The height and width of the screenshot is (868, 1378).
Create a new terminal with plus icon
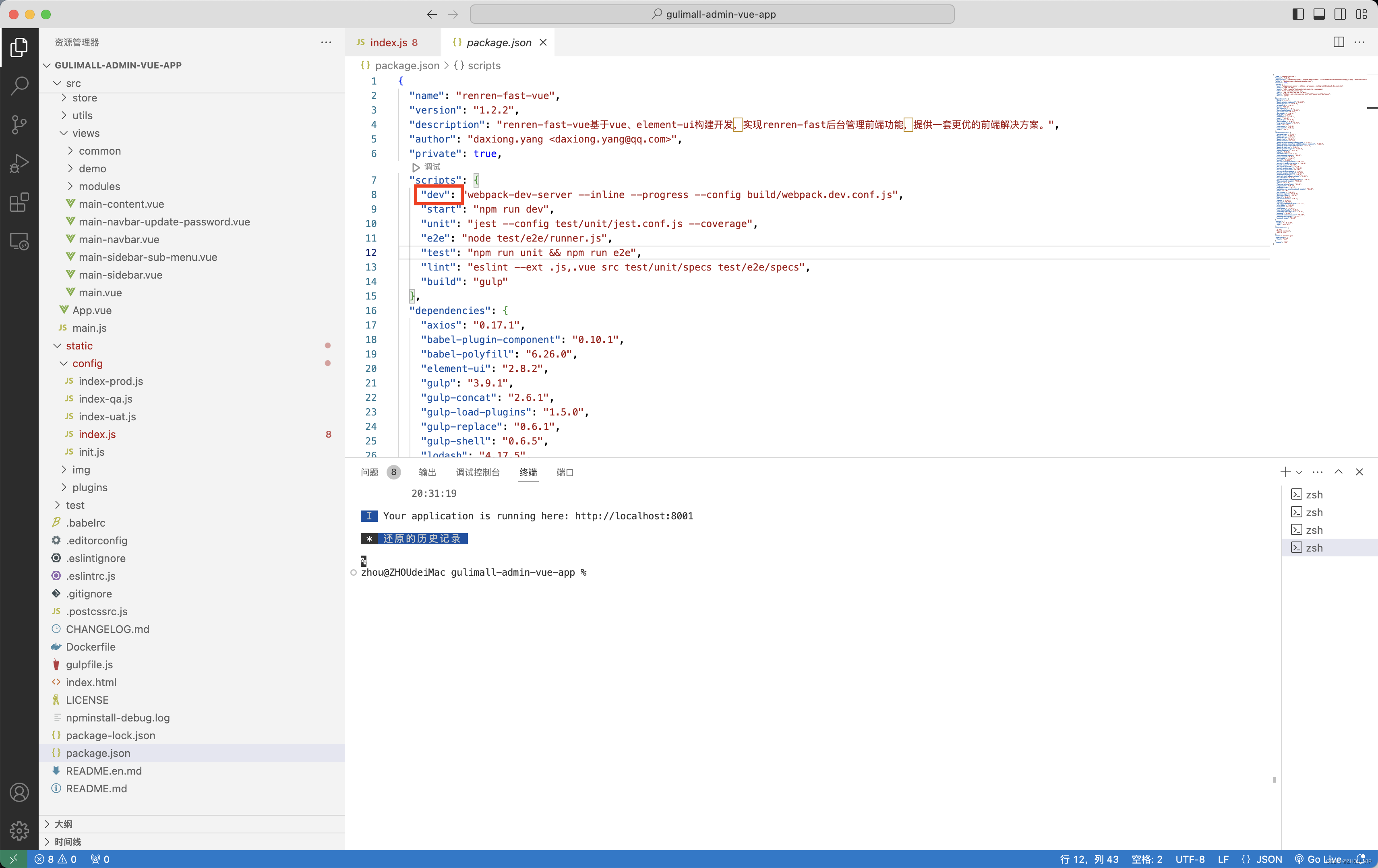coord(1285,472)
